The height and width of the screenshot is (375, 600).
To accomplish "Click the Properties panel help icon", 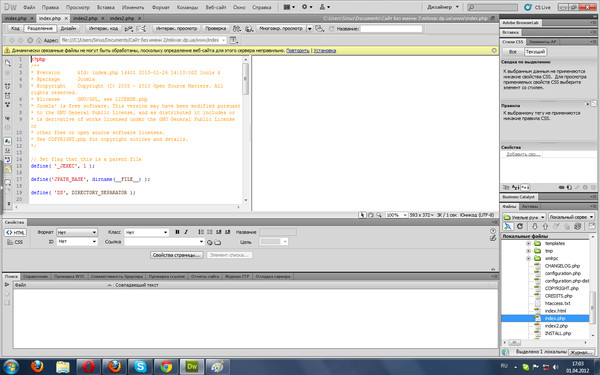I will 493,231.
